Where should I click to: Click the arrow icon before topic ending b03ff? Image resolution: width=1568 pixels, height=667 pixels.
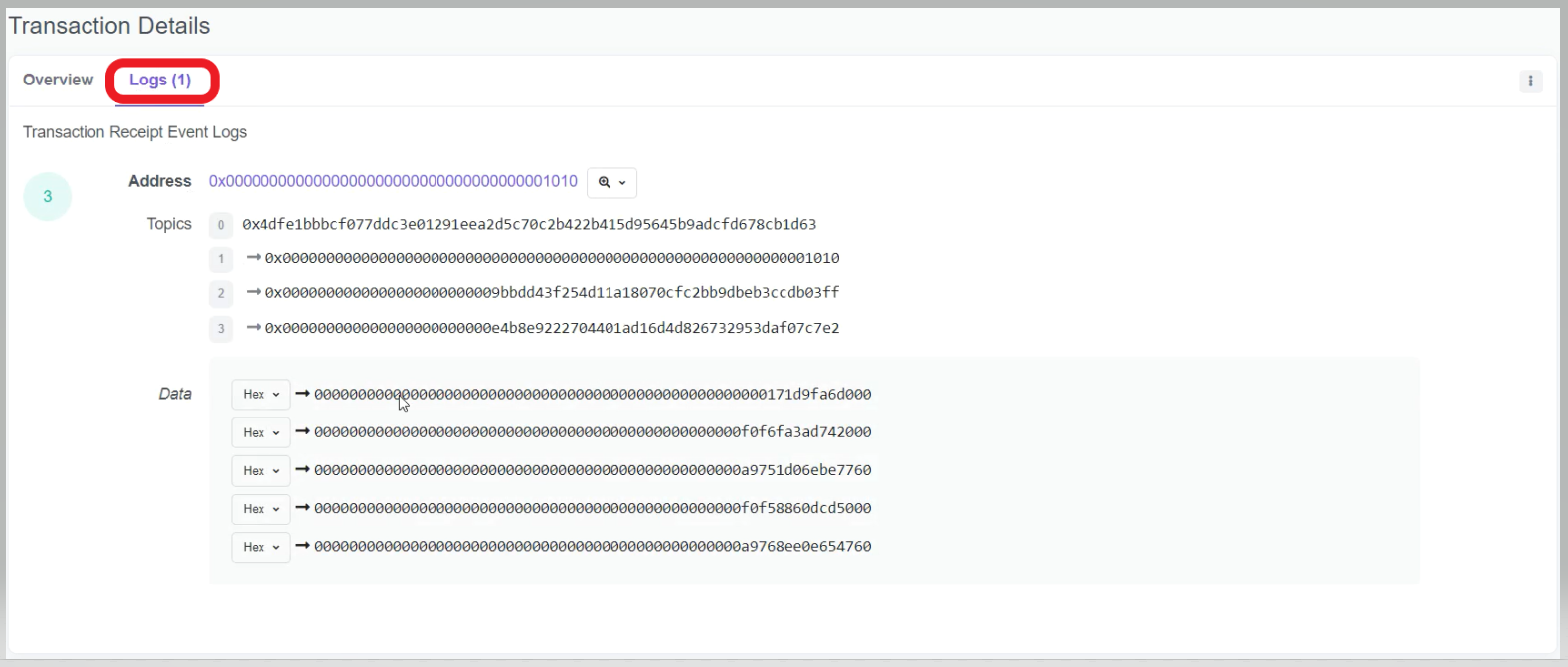pyautogui.click(x=254, y=292)
